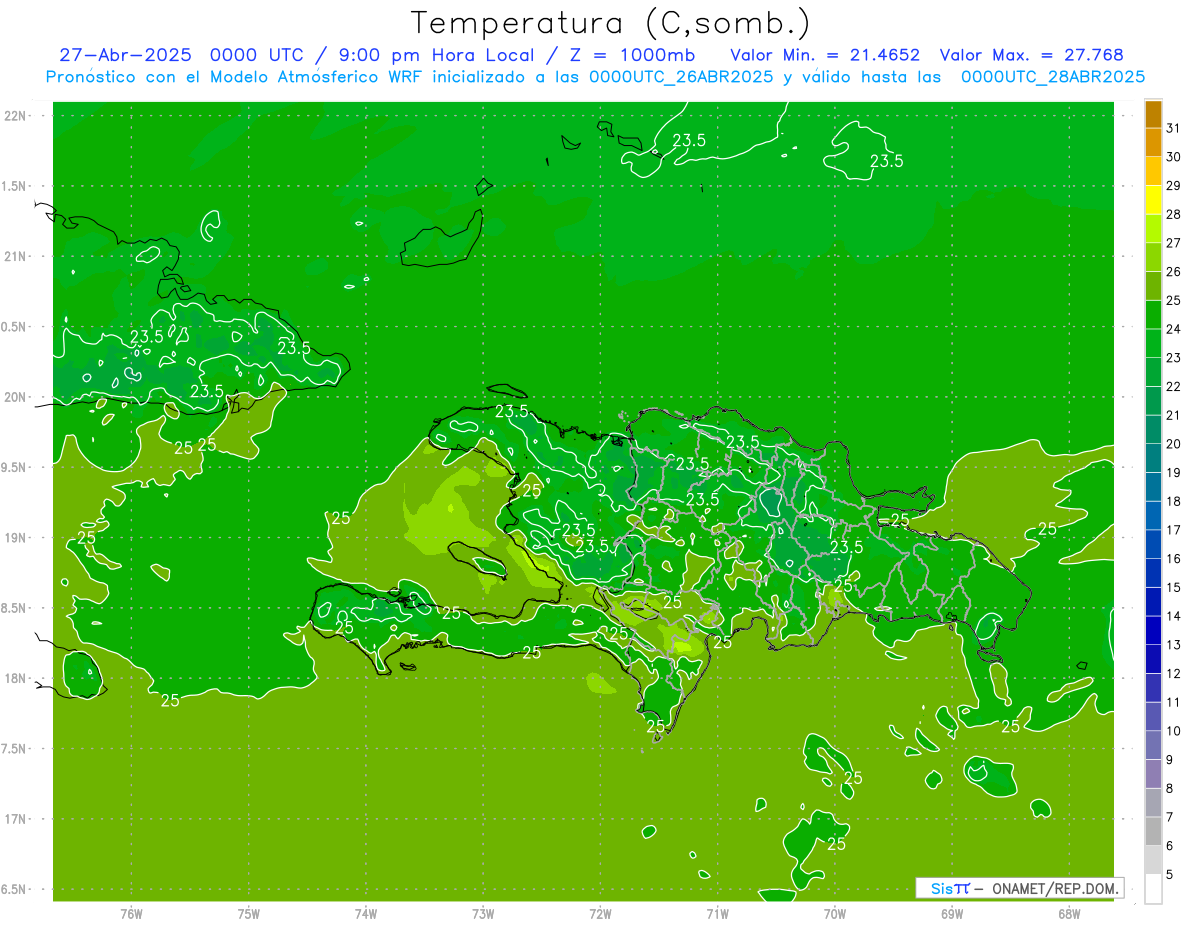Image resolution: width=1200 pixels, height=927 pixels.
Task: Pick the yellow swatch between 28 and 29
Action: [x=1153, y=200]
